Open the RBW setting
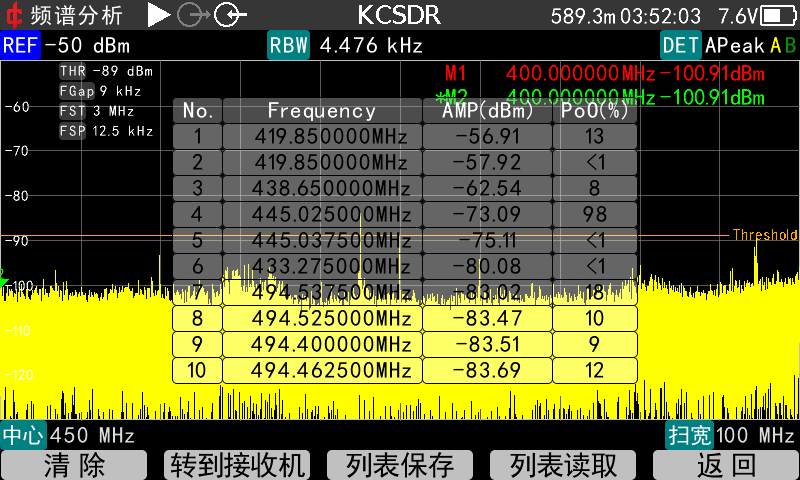This screenshot has width=800, height=480. (x=288, y=45)
